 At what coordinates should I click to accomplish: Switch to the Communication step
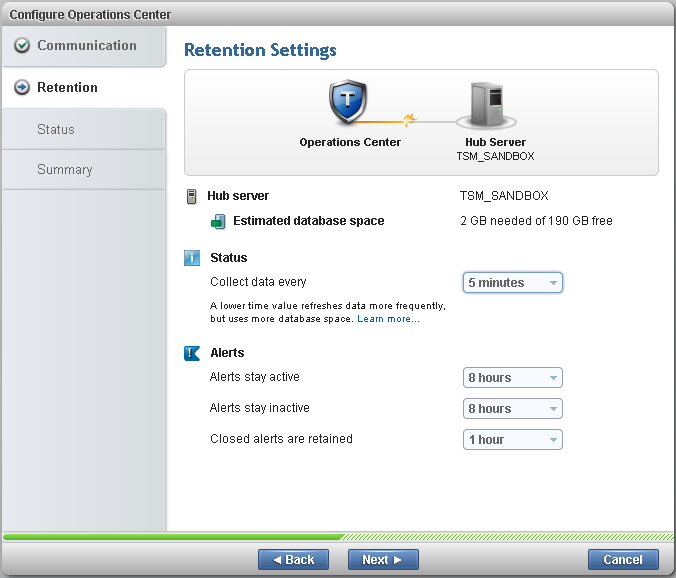[x=86, y=46]
